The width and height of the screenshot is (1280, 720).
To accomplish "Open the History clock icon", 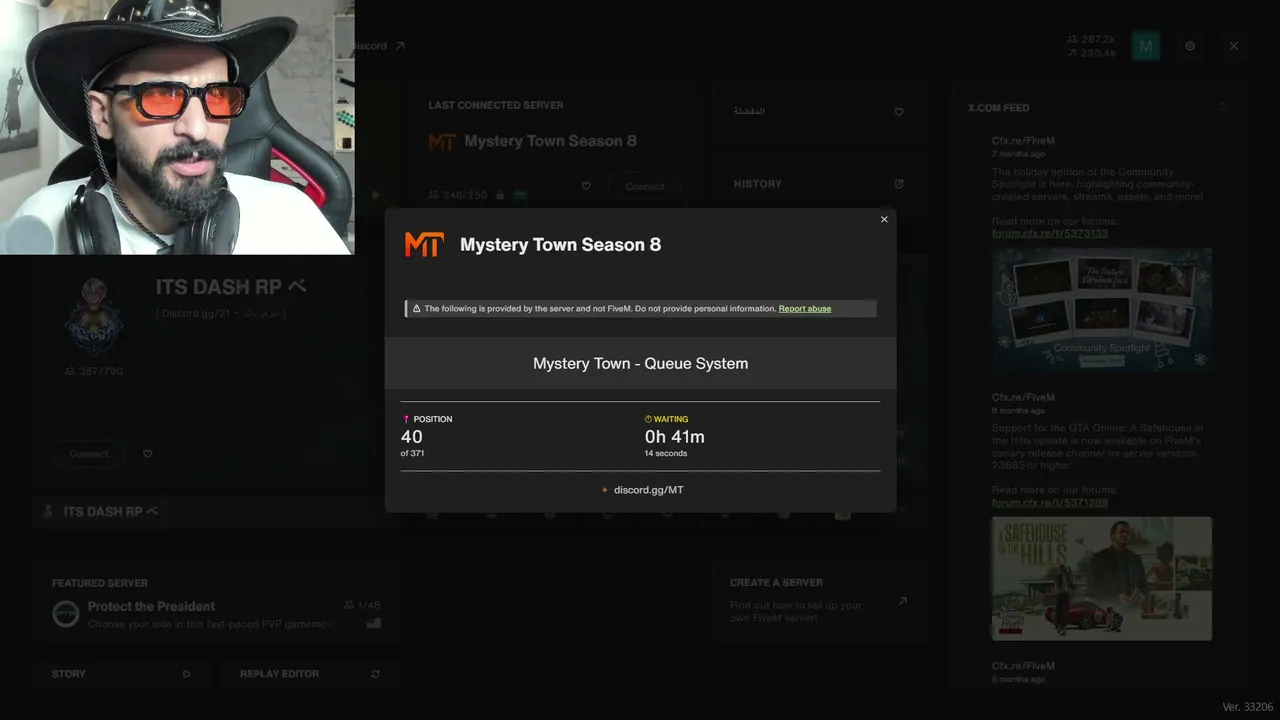I will 899,184.
